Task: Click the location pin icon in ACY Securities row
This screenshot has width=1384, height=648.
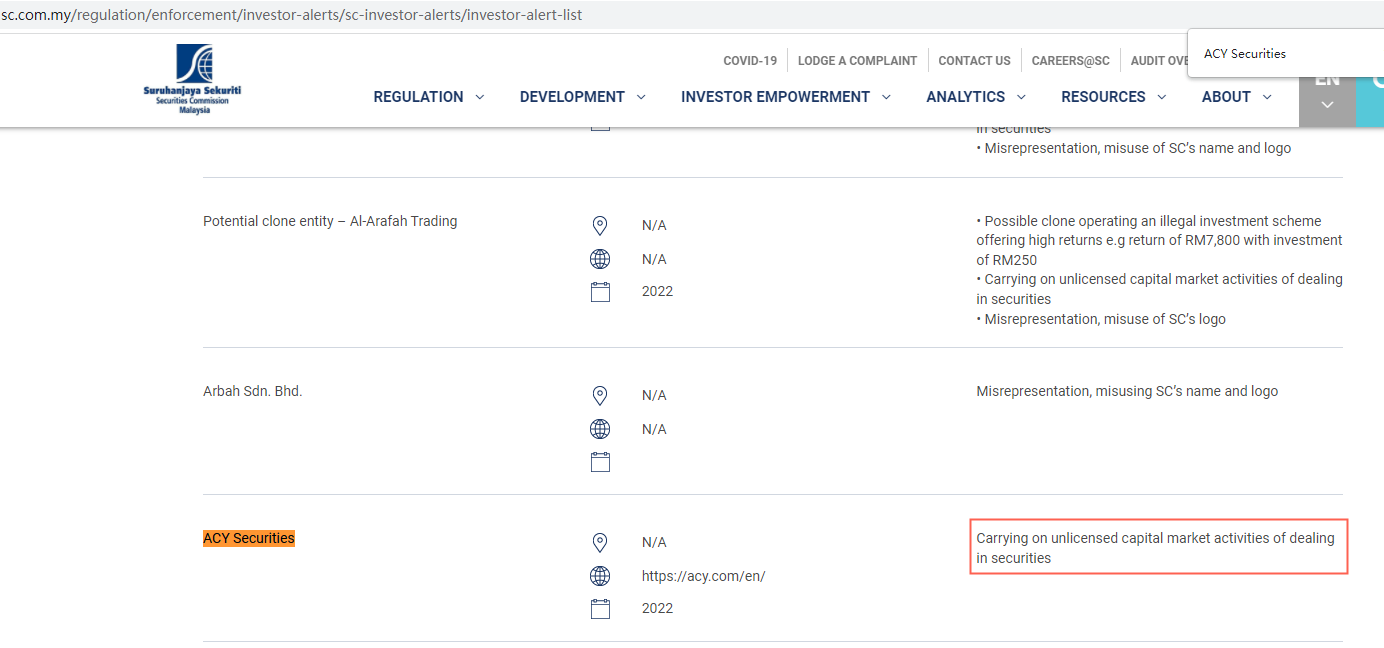Action: click(x=600, y=543)
